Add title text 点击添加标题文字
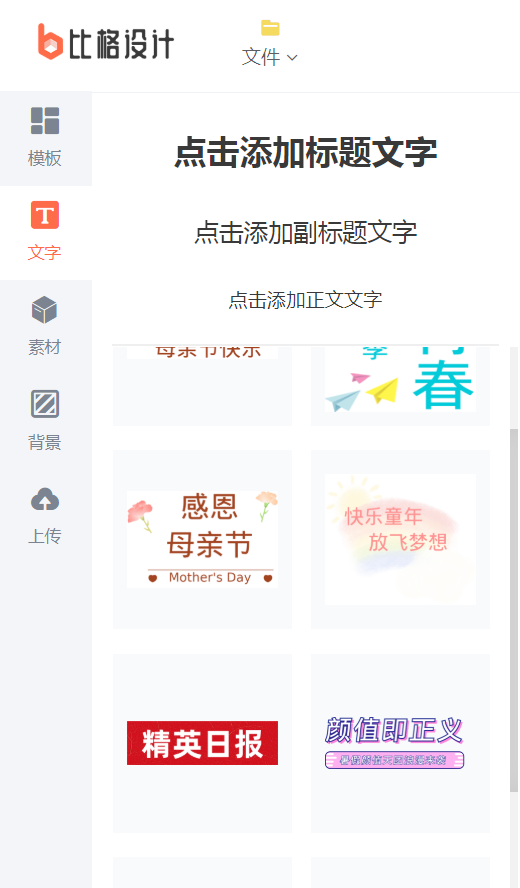Screen dimensions: 520x888 306,153
